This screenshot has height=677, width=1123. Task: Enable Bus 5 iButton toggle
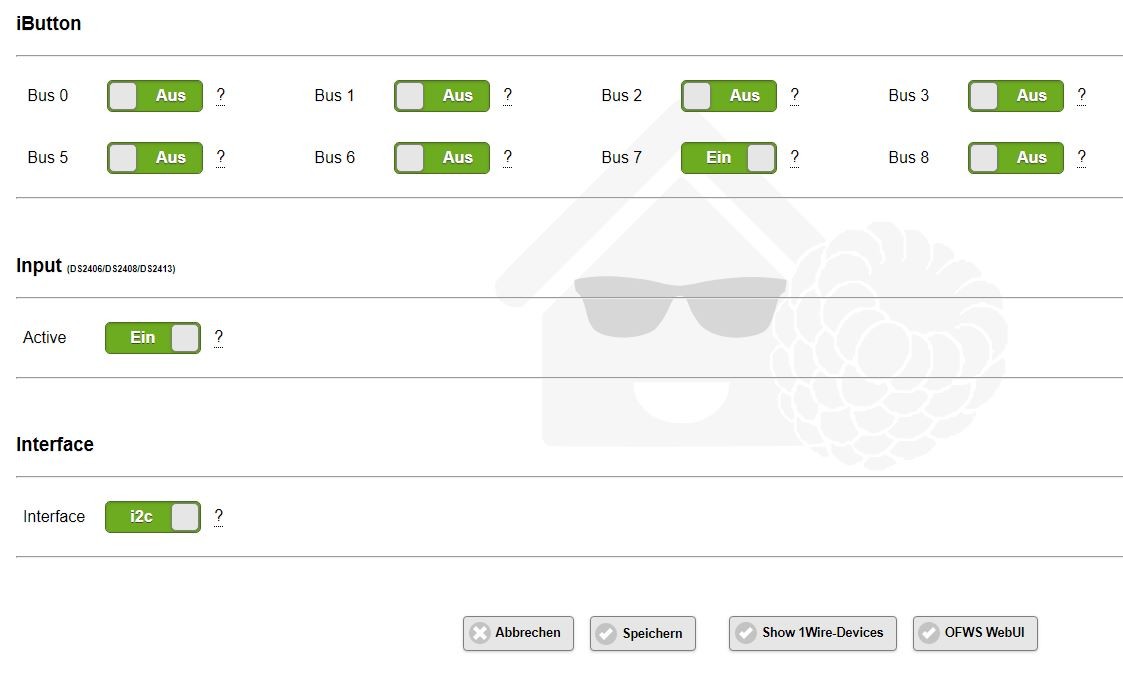(x=155, y=158)
